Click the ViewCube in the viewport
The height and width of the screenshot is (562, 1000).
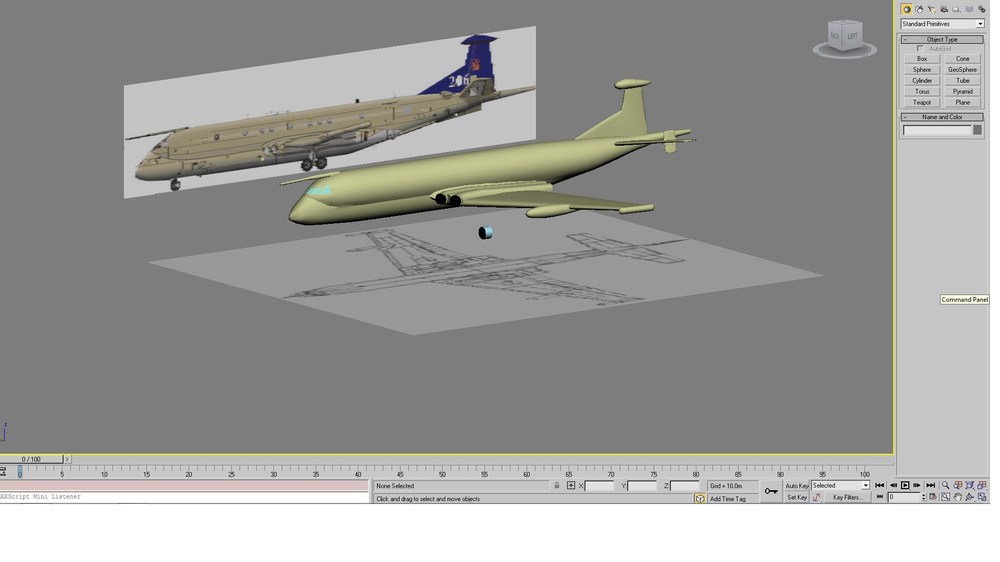tap(845, 37)
